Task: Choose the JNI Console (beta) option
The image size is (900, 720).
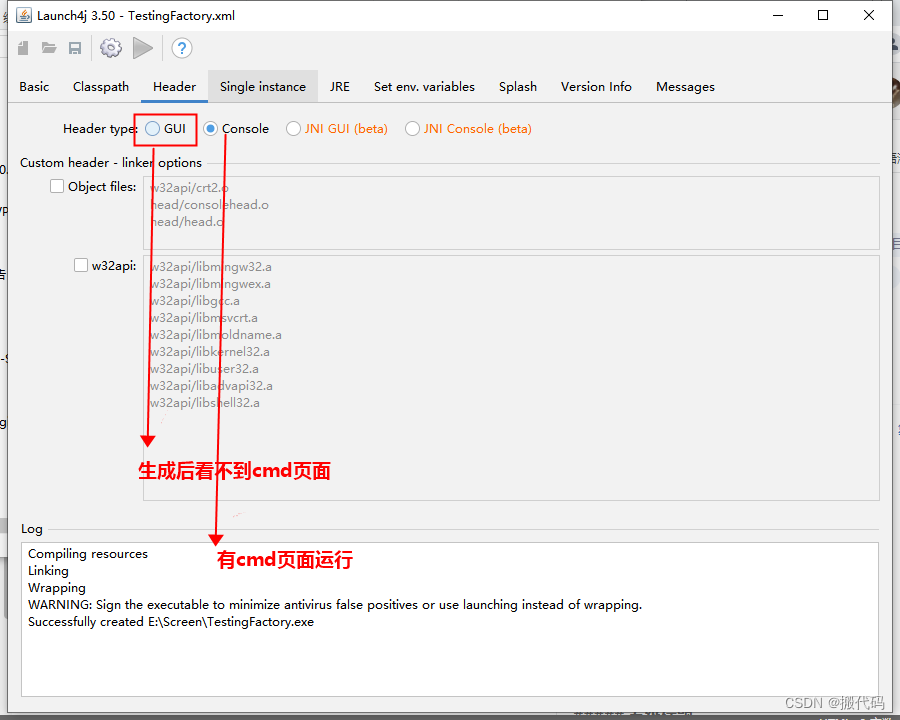Action: [412, 128]
